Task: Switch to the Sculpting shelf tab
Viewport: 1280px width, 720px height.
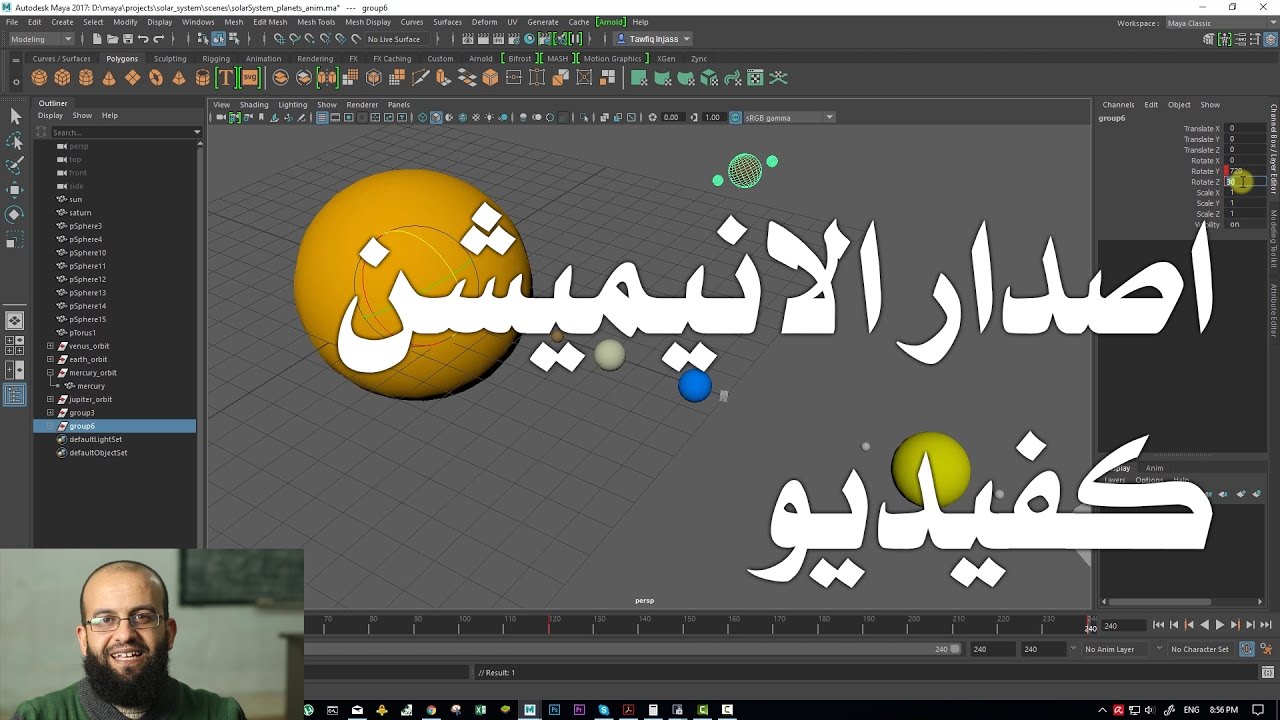Action: (170, 59)
